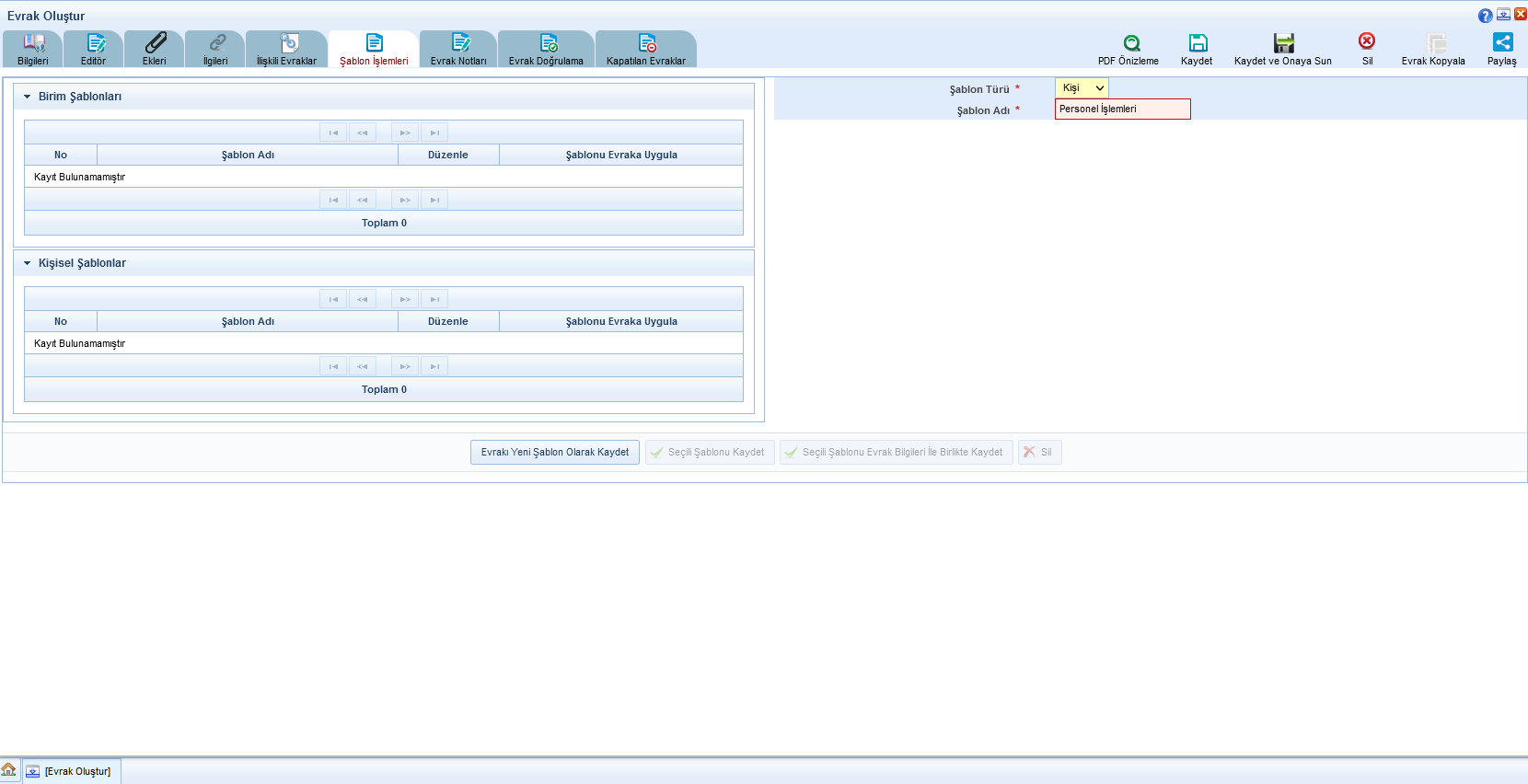1528x784 pixels.
Task: Switch to the Evrak Doğrulama tab
Action: click(x=546, y=49)
